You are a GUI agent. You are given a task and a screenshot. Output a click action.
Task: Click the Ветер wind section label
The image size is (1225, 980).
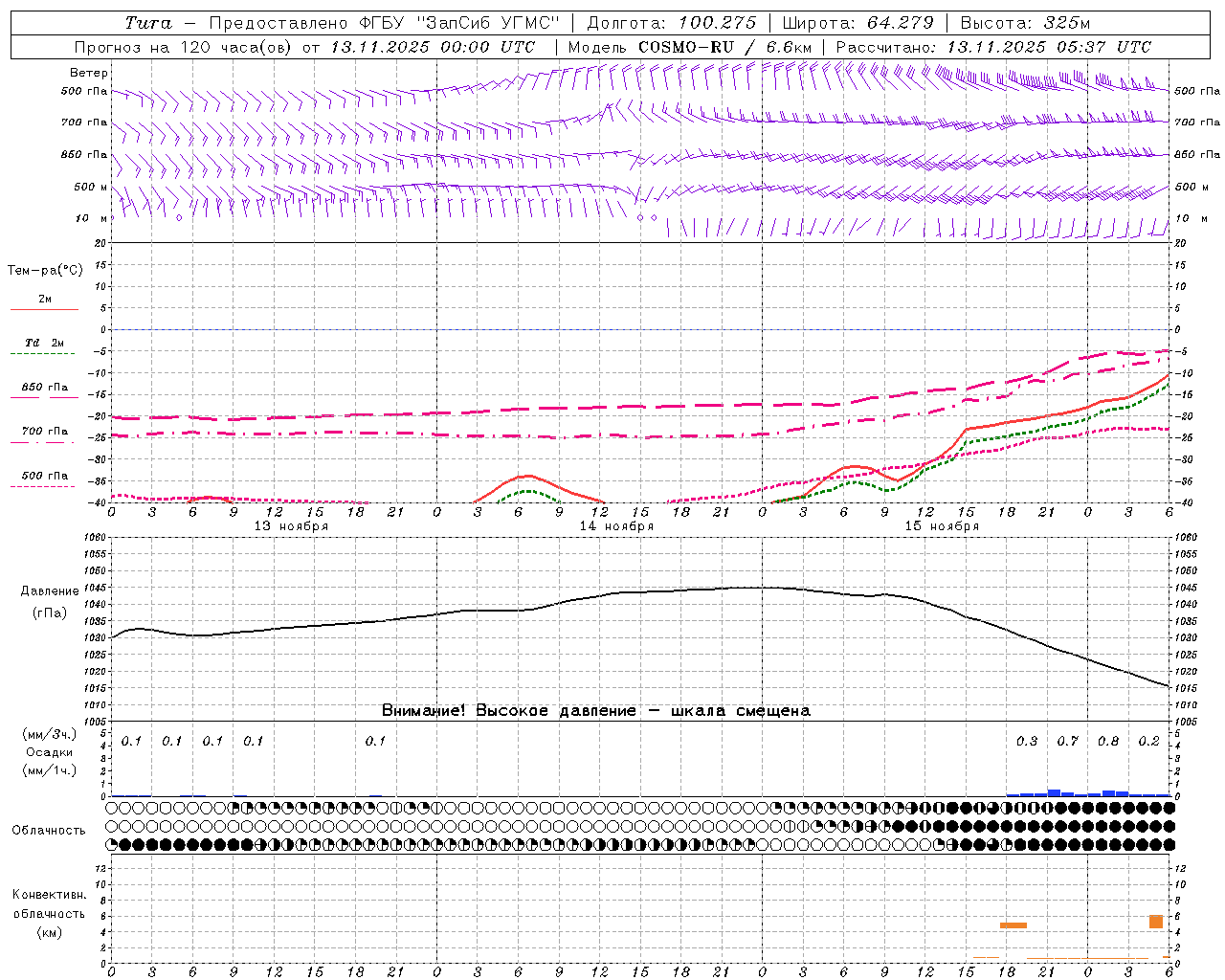[89, 73]
